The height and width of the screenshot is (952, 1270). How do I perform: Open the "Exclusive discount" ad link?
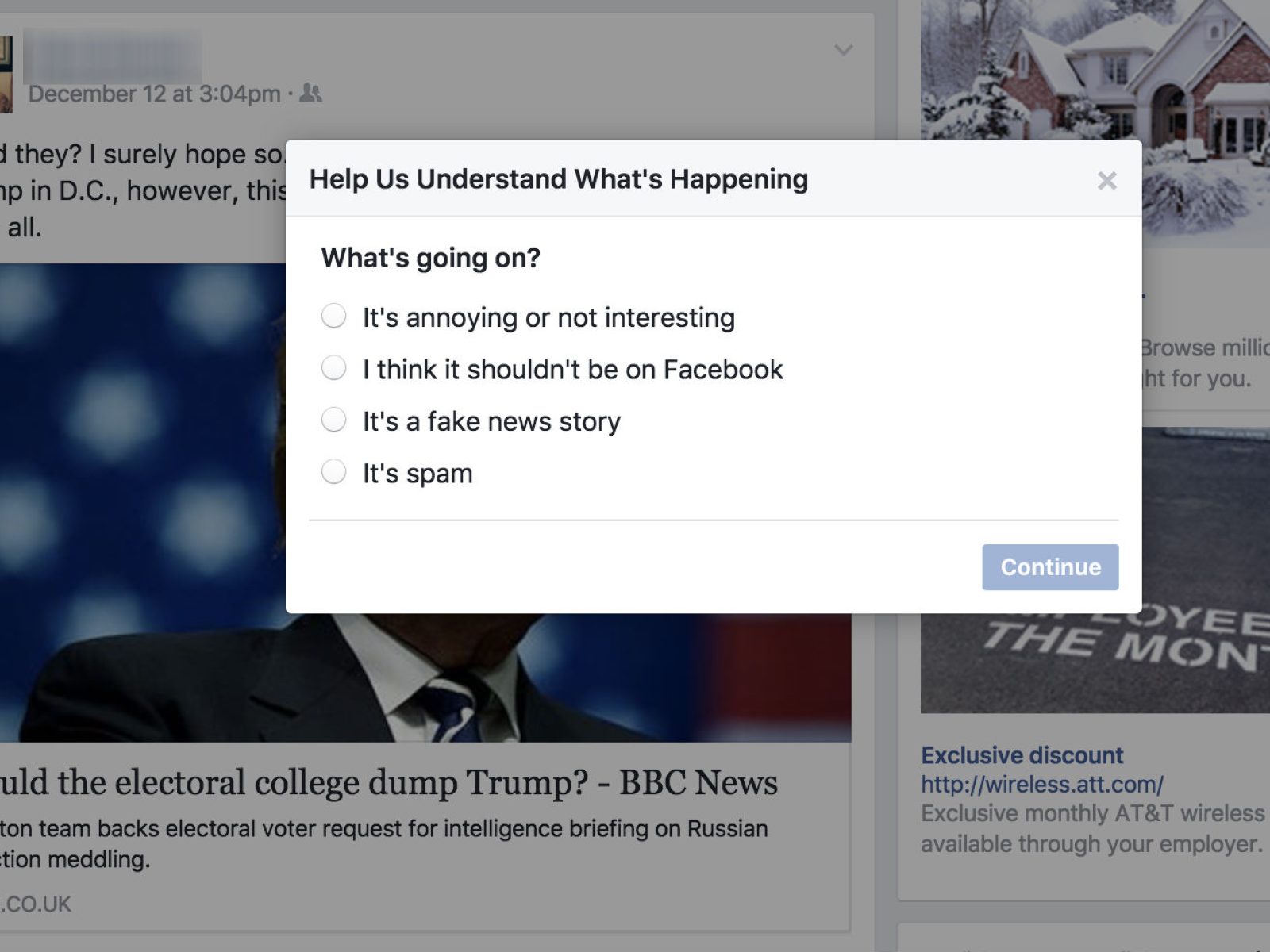coord(1022,755)
